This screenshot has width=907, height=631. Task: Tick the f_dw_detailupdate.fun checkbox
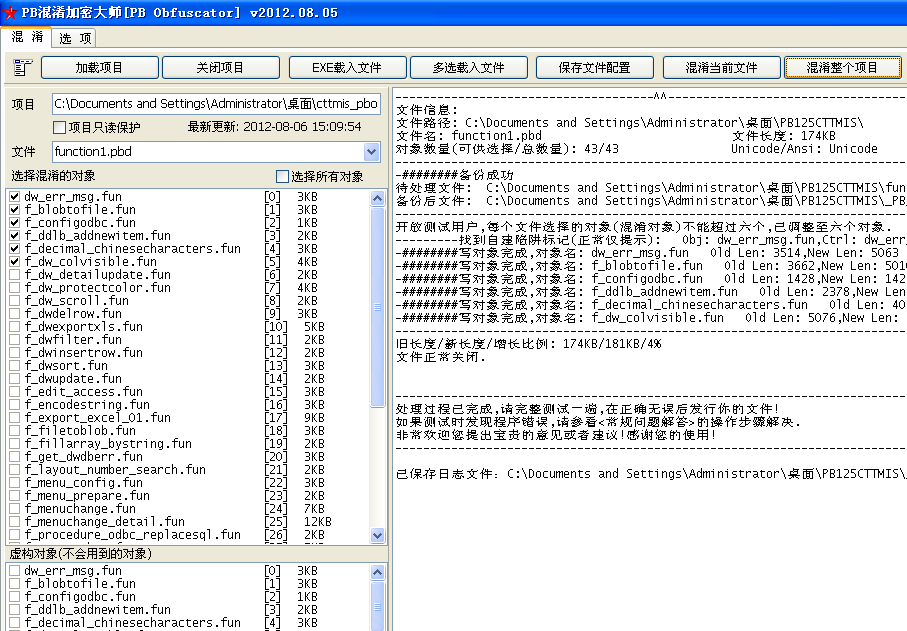pos(14,275)
